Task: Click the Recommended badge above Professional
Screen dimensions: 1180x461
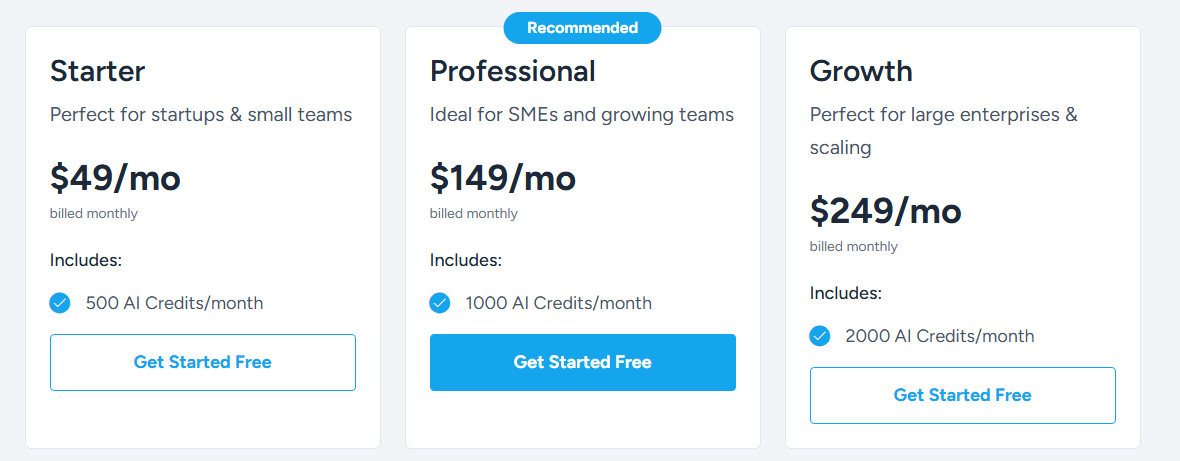Action: (582, 28)
